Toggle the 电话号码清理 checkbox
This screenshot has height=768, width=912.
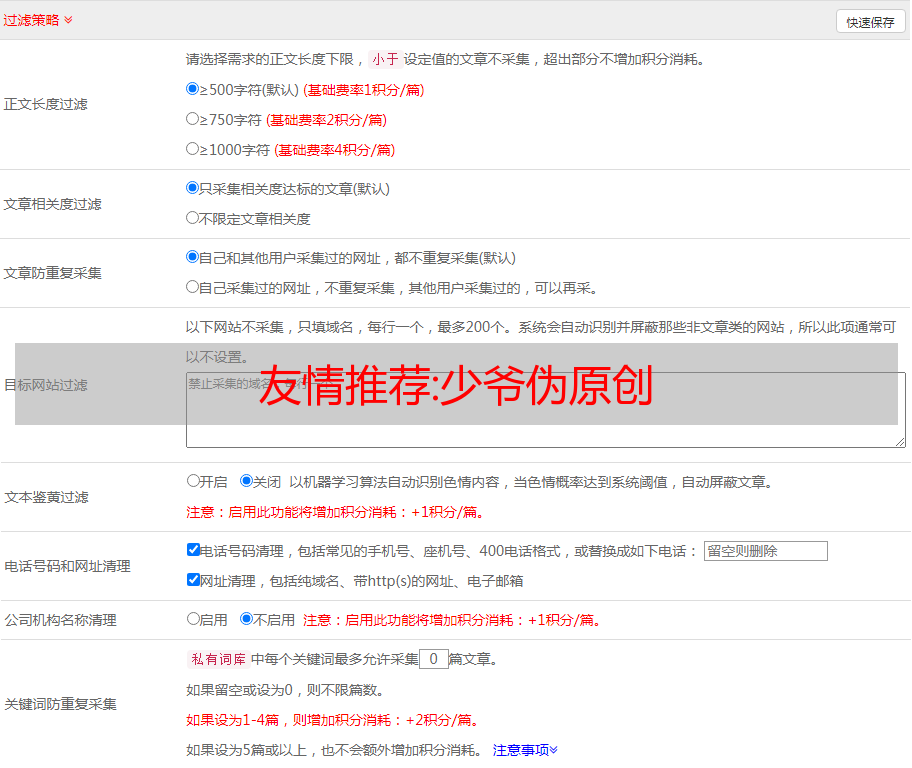coord(193,550)
